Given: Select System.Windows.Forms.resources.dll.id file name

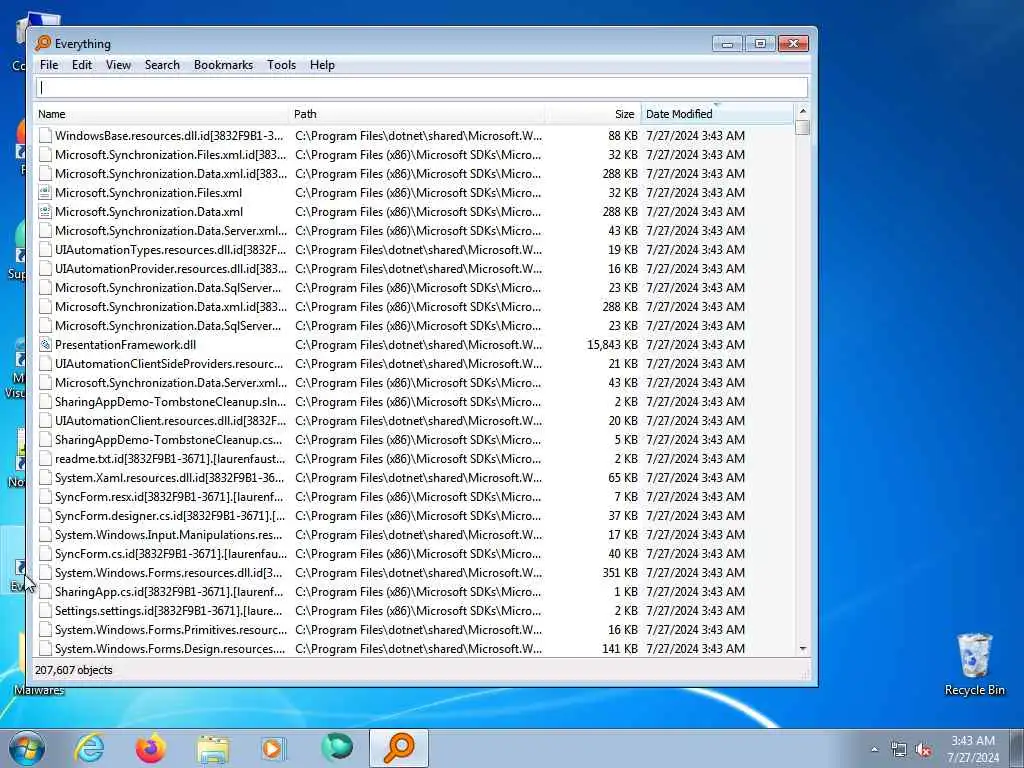Looking at the screenshot, I should pyautogui.click(x=168, y=572).
